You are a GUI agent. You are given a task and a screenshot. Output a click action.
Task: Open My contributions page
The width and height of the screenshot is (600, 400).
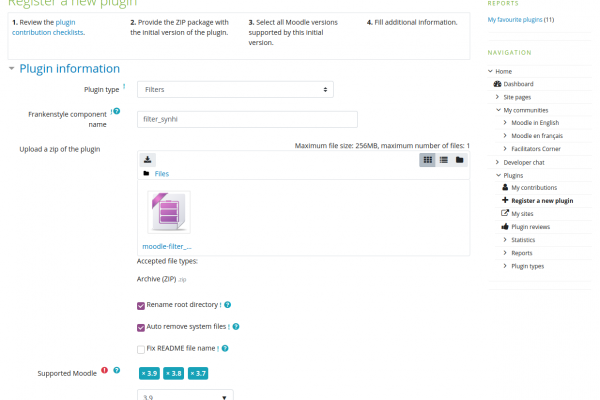(x=534, y=188)
